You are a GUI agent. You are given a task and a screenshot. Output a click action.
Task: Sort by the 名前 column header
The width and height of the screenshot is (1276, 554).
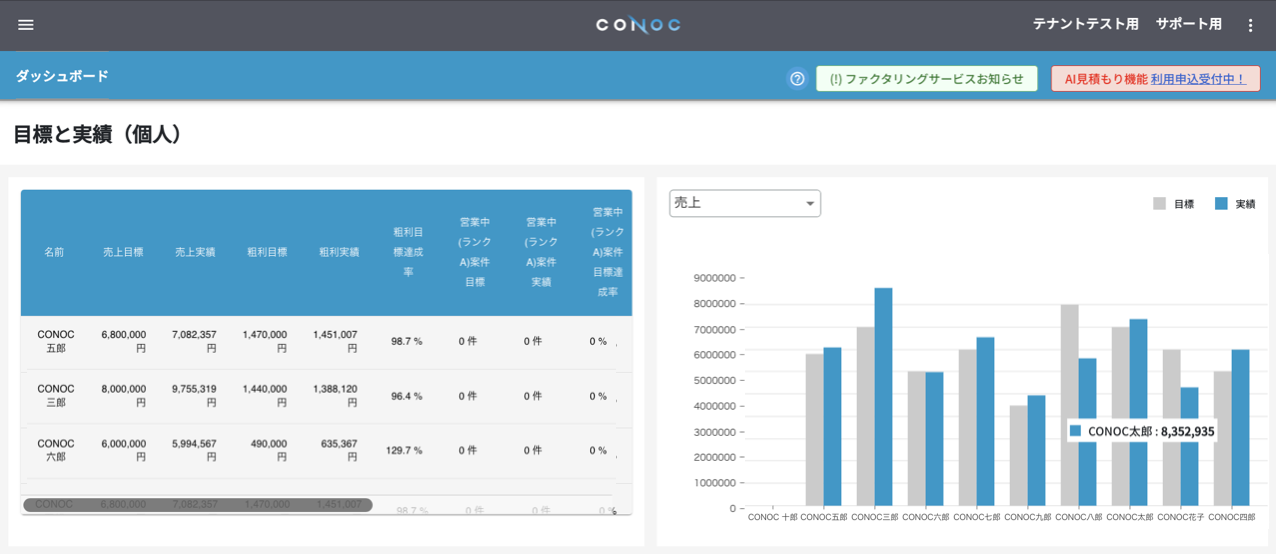[54, 252]
